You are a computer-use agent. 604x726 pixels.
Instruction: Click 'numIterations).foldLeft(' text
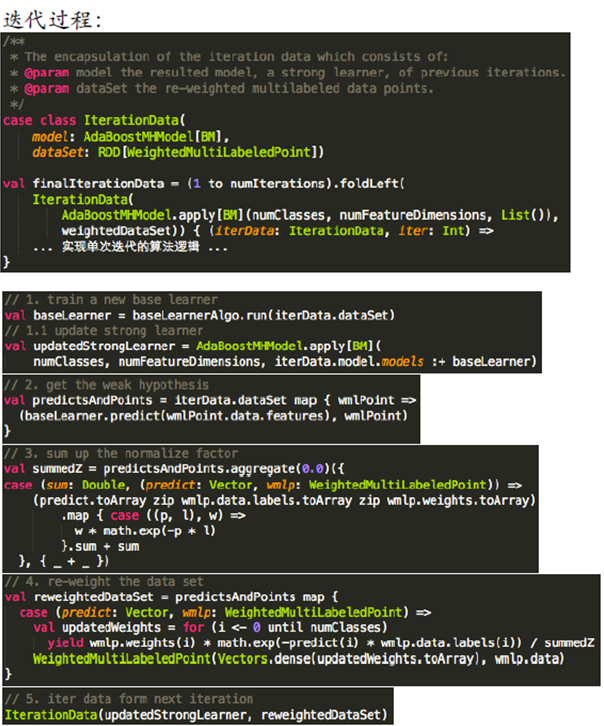point(317,184)
